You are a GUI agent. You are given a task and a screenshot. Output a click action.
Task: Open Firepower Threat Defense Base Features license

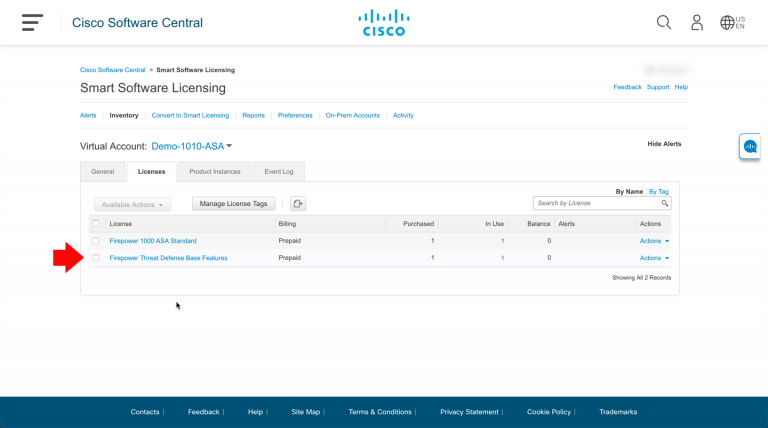pyautogui.click(x=168, y=258)
